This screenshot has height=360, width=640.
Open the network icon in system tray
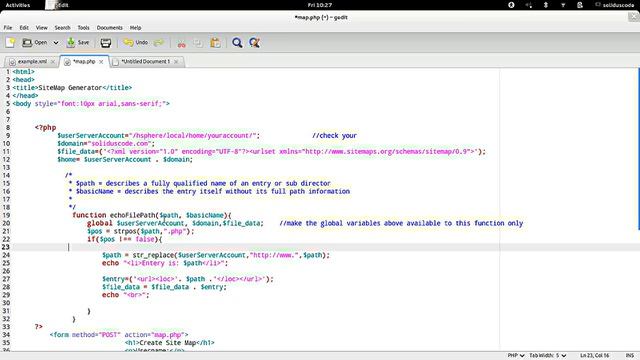563,5
